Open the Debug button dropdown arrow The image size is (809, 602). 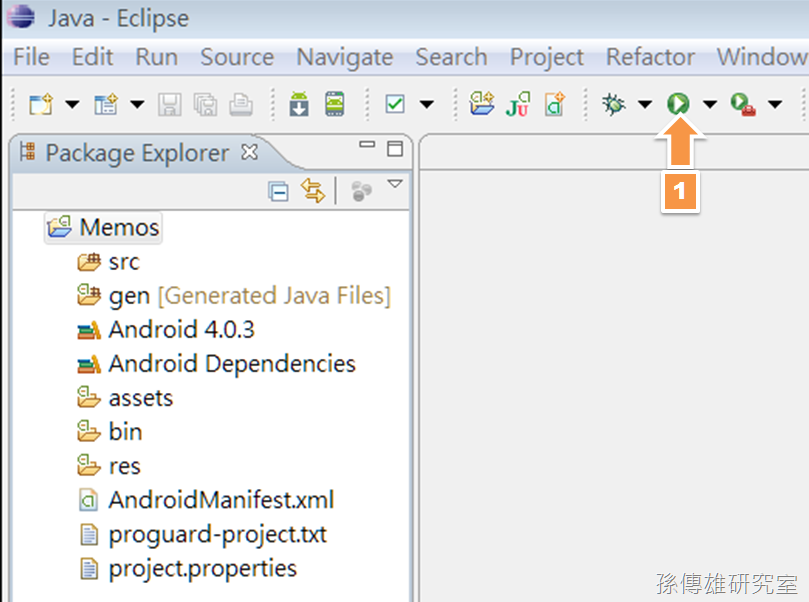point(645,105)
